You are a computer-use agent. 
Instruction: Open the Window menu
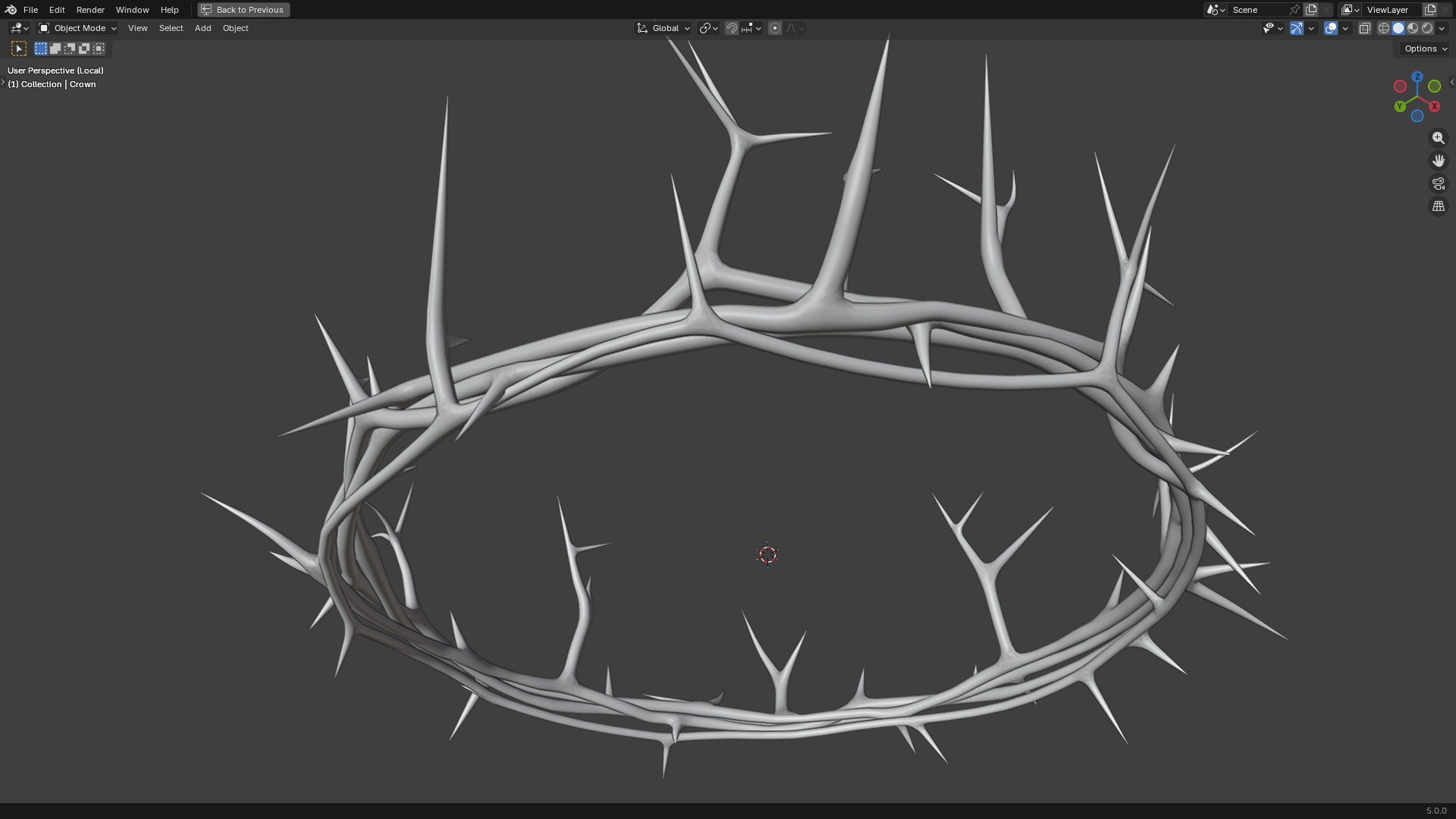tap(132, 10)
